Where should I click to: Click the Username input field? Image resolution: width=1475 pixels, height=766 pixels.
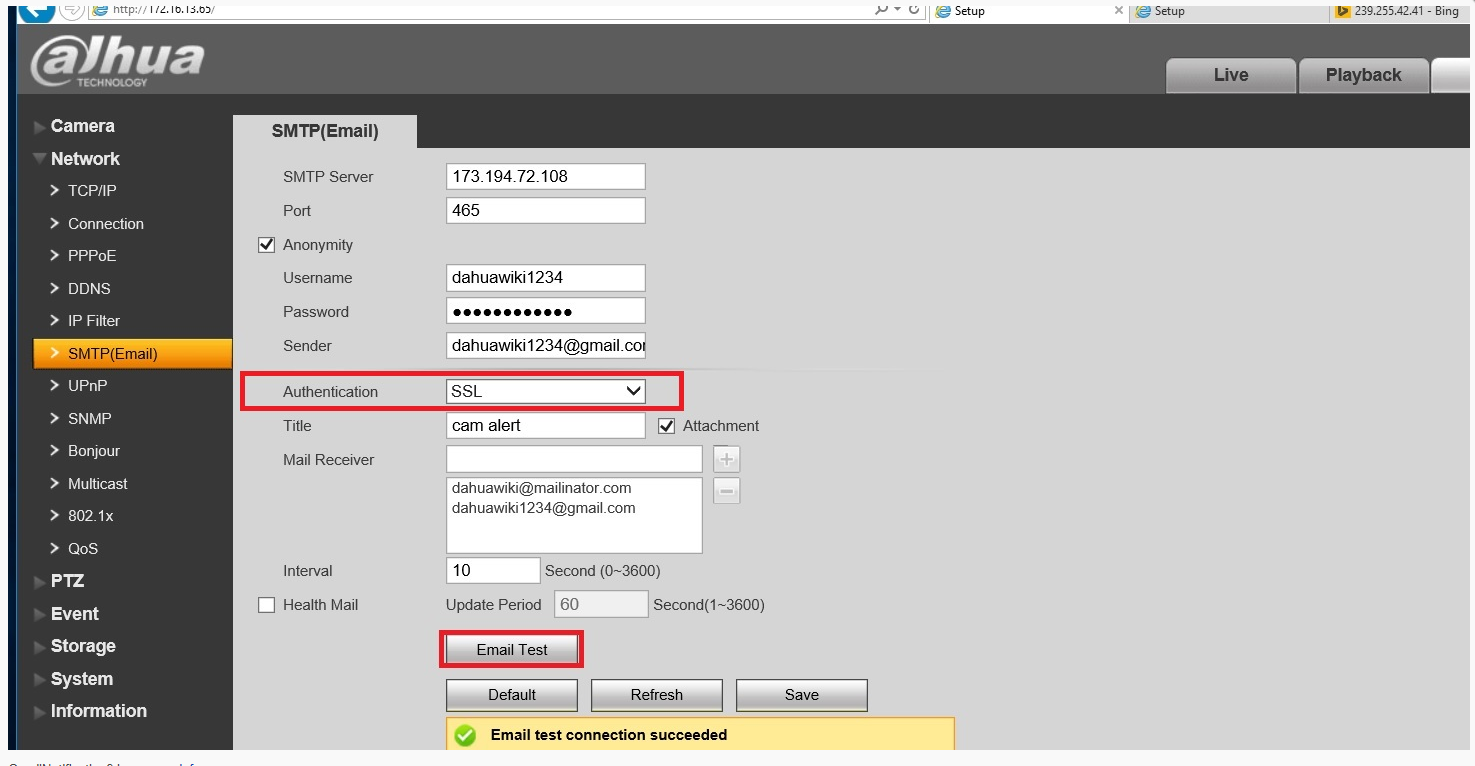point(546,278)
